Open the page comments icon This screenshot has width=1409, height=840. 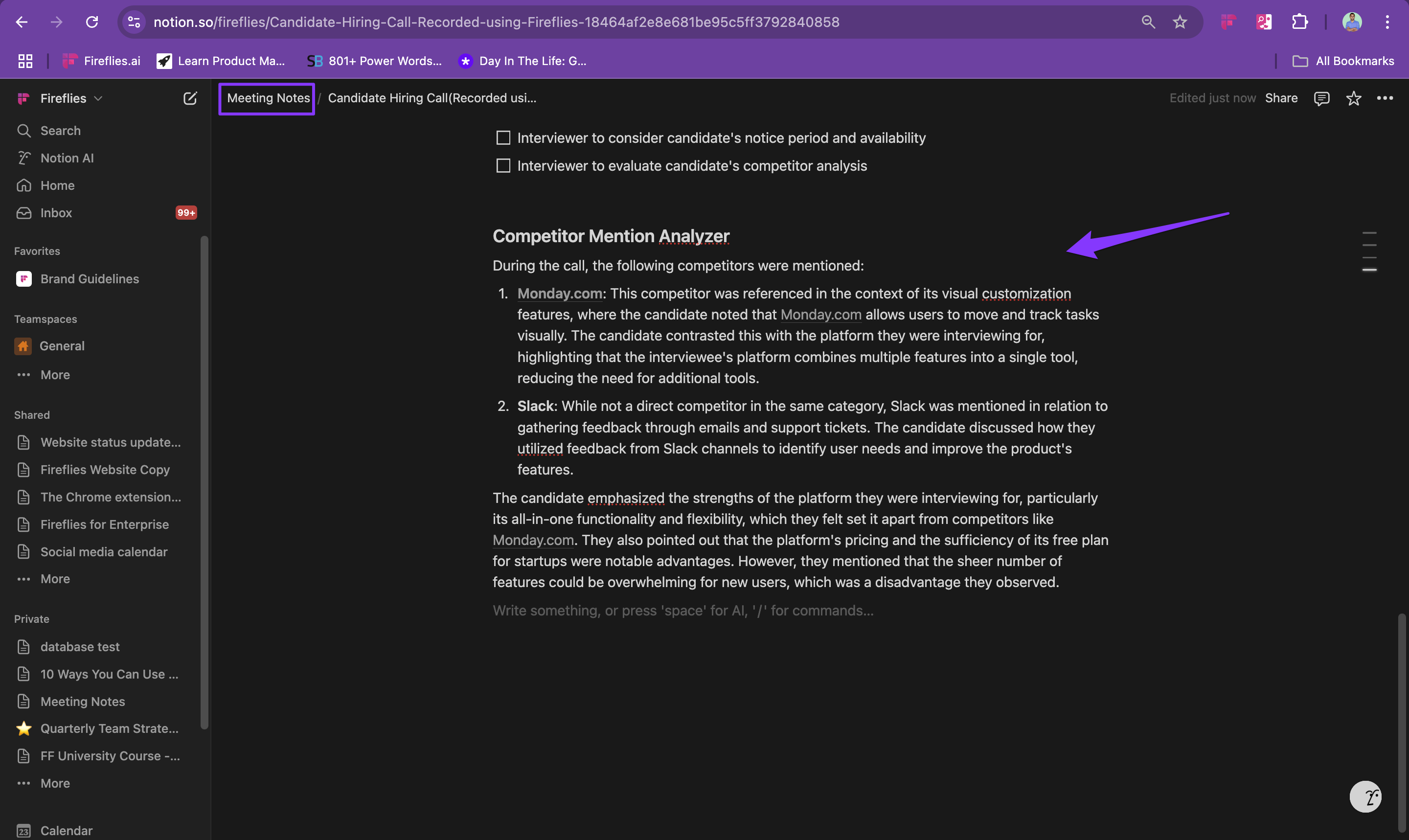(1321, 98)
